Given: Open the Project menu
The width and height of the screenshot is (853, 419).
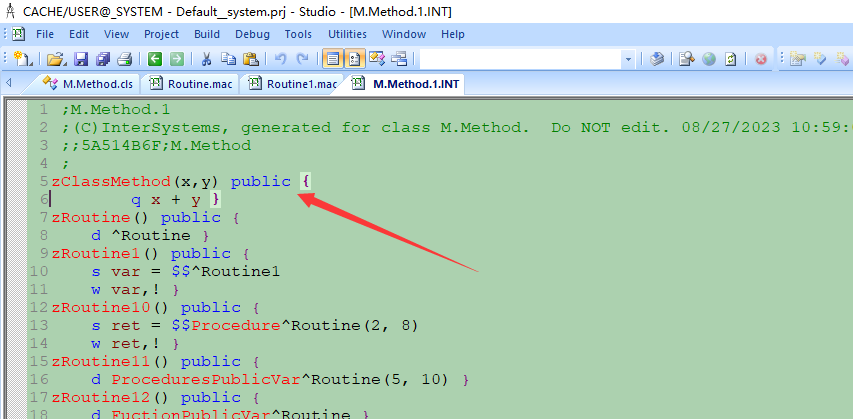Looking at the screenshot, I should point(162,34).
